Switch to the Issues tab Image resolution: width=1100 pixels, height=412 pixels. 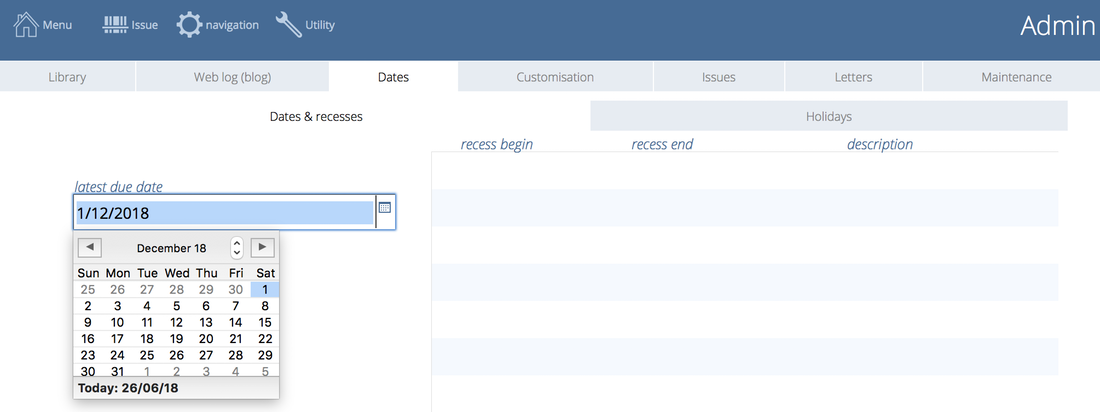[x=718, y=77]
